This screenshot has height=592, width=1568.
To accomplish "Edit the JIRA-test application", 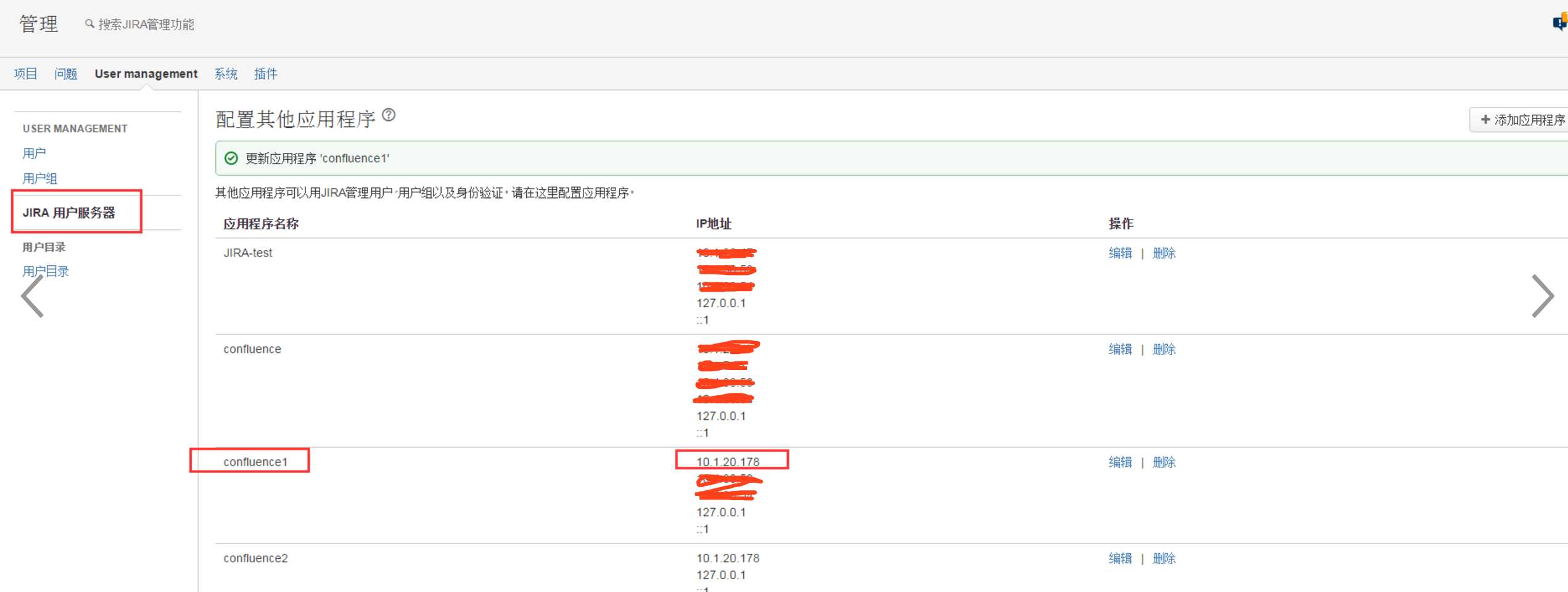I will click(x=1120, y=253).
